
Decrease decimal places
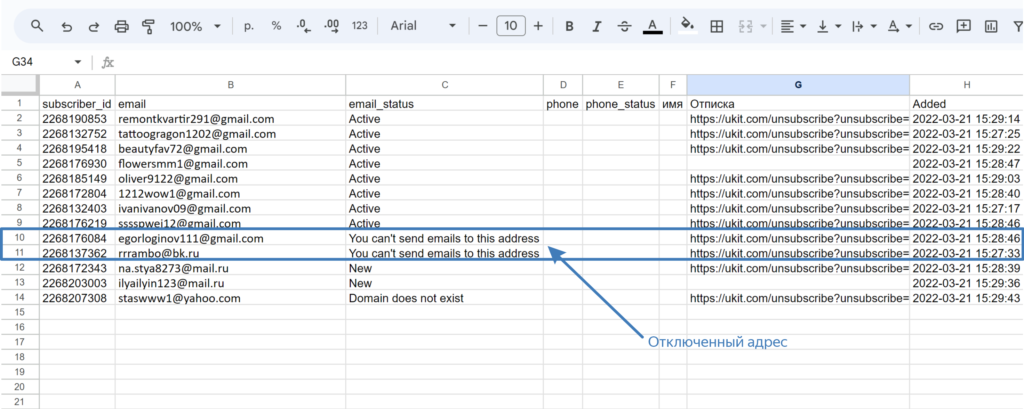click(x=304, y=26)
